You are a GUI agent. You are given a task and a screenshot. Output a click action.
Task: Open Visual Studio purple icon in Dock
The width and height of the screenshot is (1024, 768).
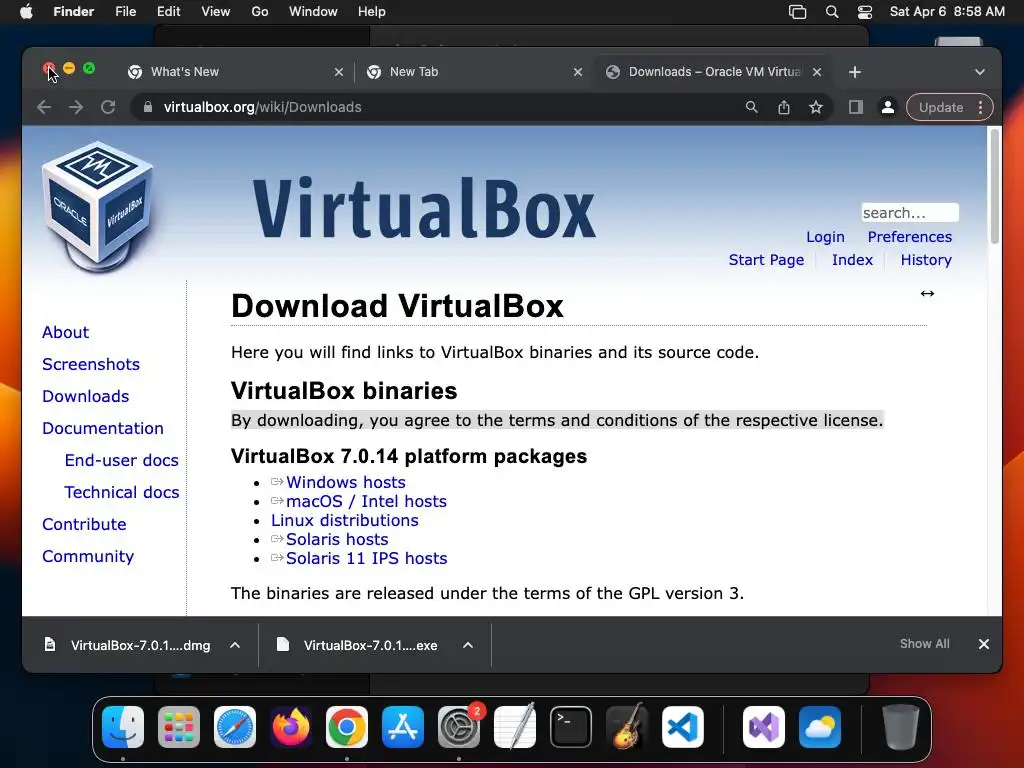pyautogui.click(x=764, y=727)
